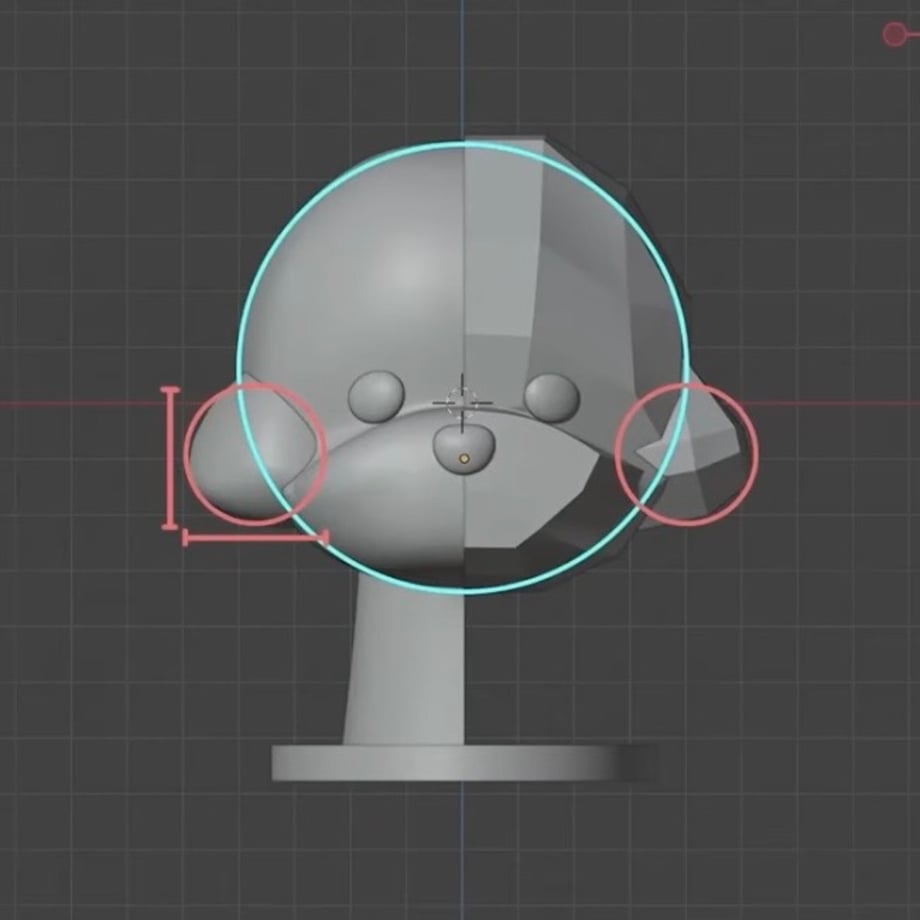The height and width of the screenshot is (920, 920).
Task: Click the red horizontal measurement bar below left ear
Action: [255, 536]
